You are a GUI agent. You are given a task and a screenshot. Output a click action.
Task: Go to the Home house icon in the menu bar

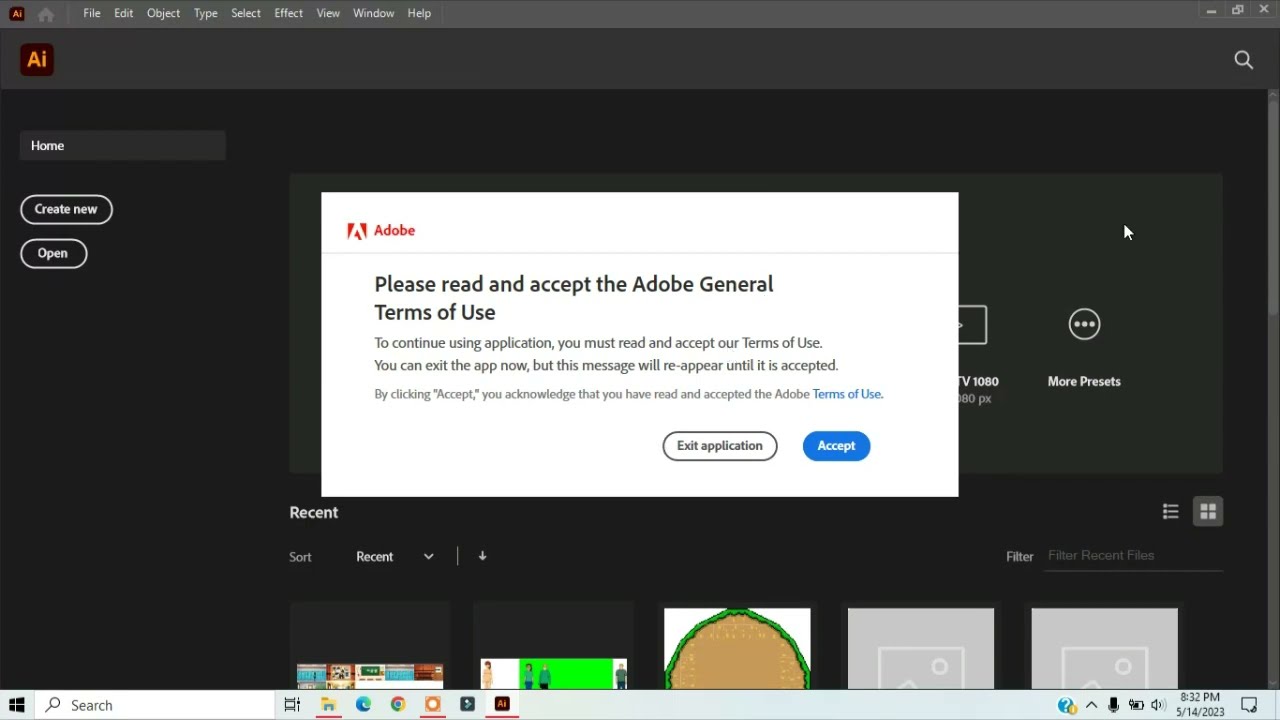tap(46, 14)
